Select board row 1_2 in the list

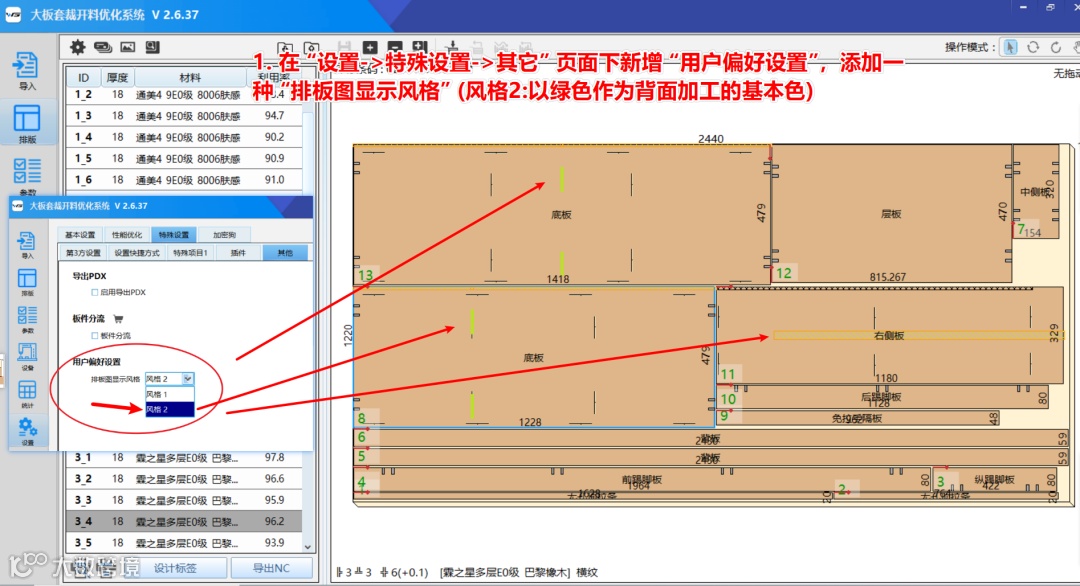pos(185,94)
